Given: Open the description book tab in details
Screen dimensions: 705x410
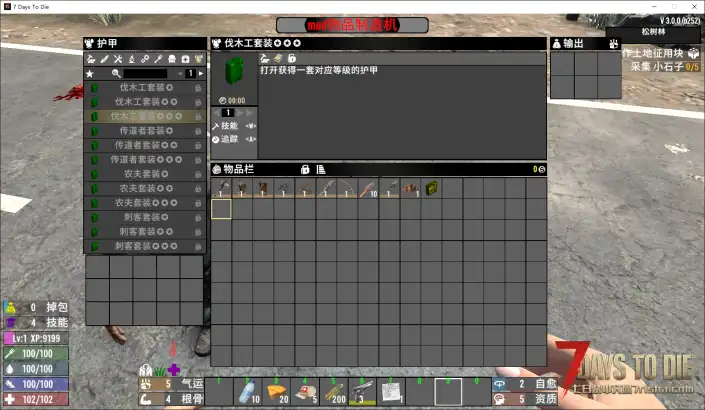Looking at the screenshot, I should (x=278, y=58).
